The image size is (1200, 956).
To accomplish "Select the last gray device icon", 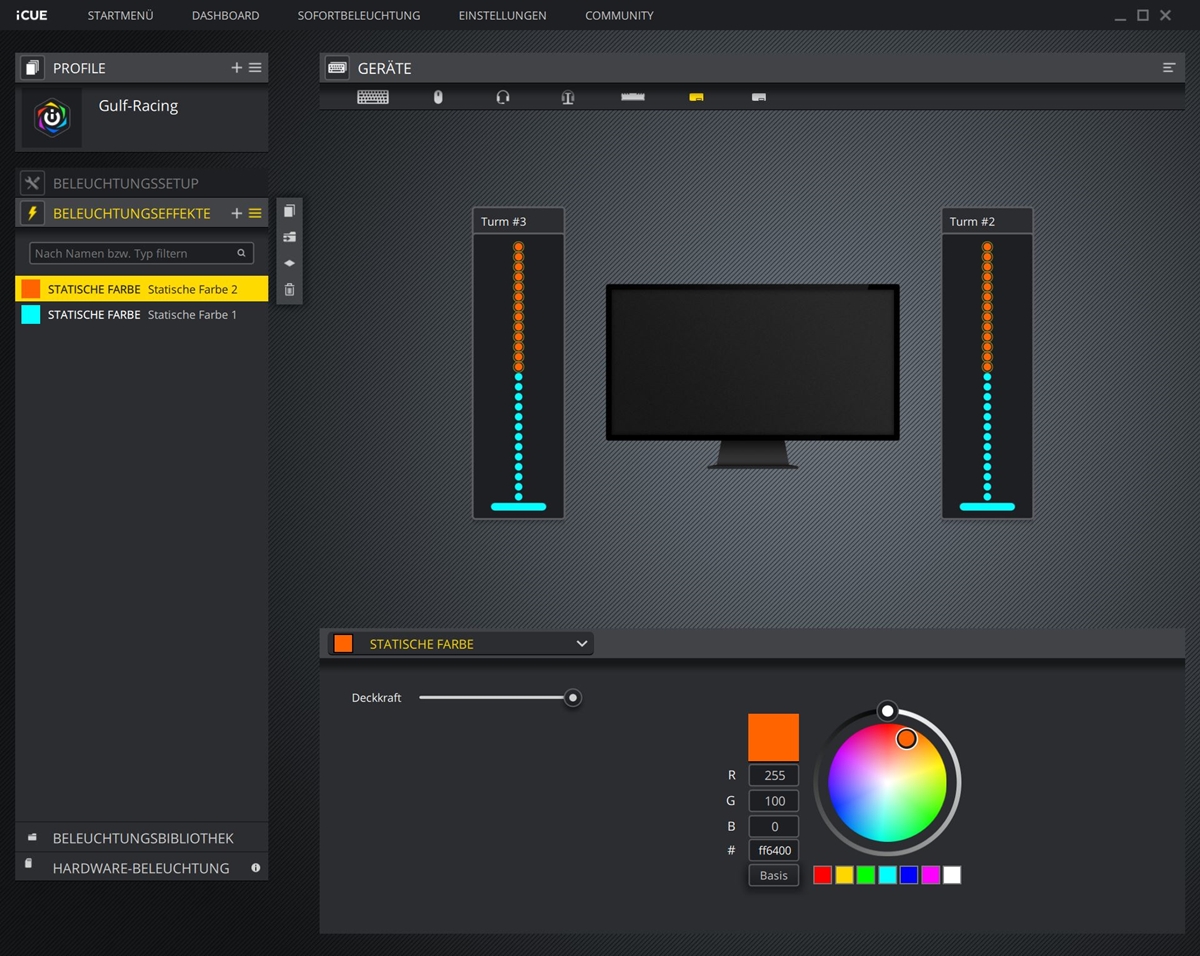I will [759, 97].
